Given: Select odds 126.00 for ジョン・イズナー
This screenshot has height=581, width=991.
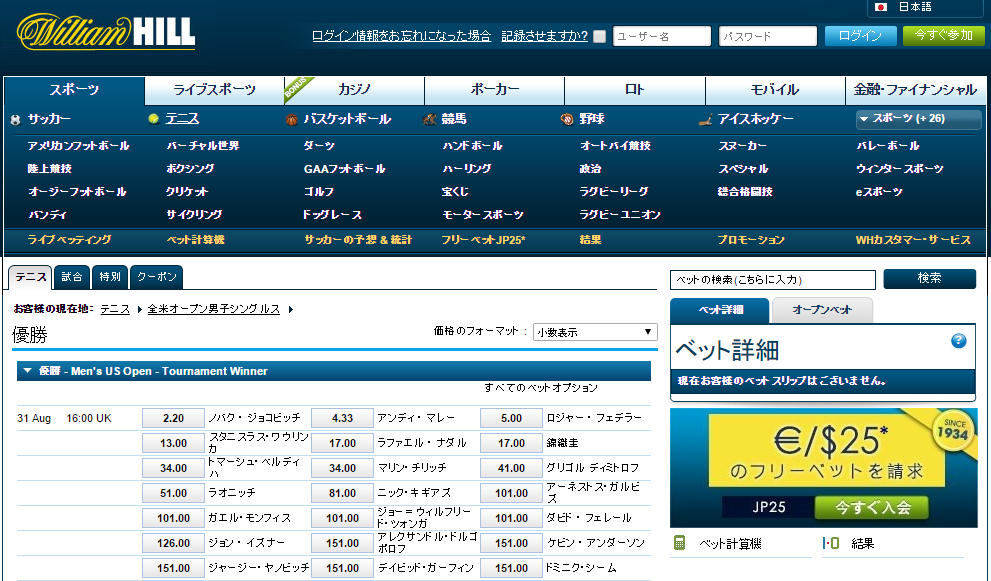Looking at the screenshot, I should point(173,543).
